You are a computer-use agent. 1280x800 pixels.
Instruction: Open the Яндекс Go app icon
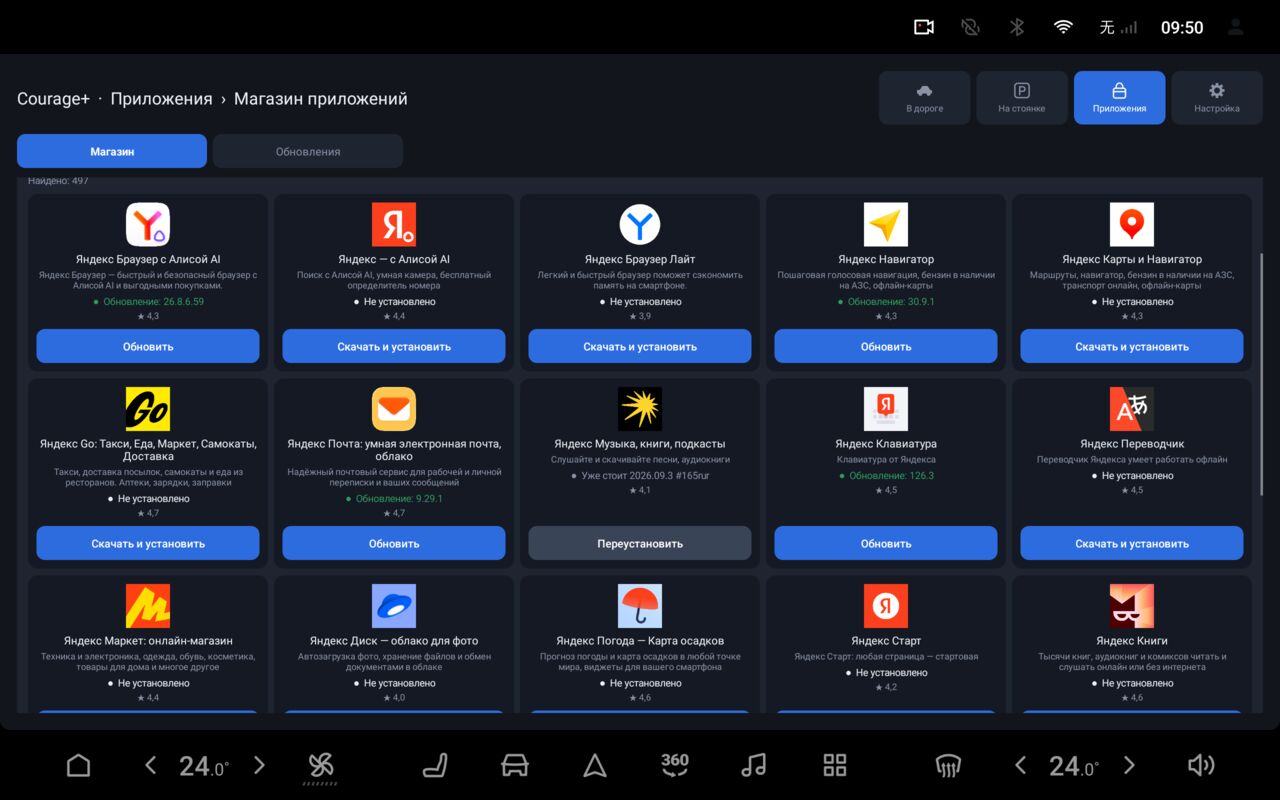tap(148, 409)
